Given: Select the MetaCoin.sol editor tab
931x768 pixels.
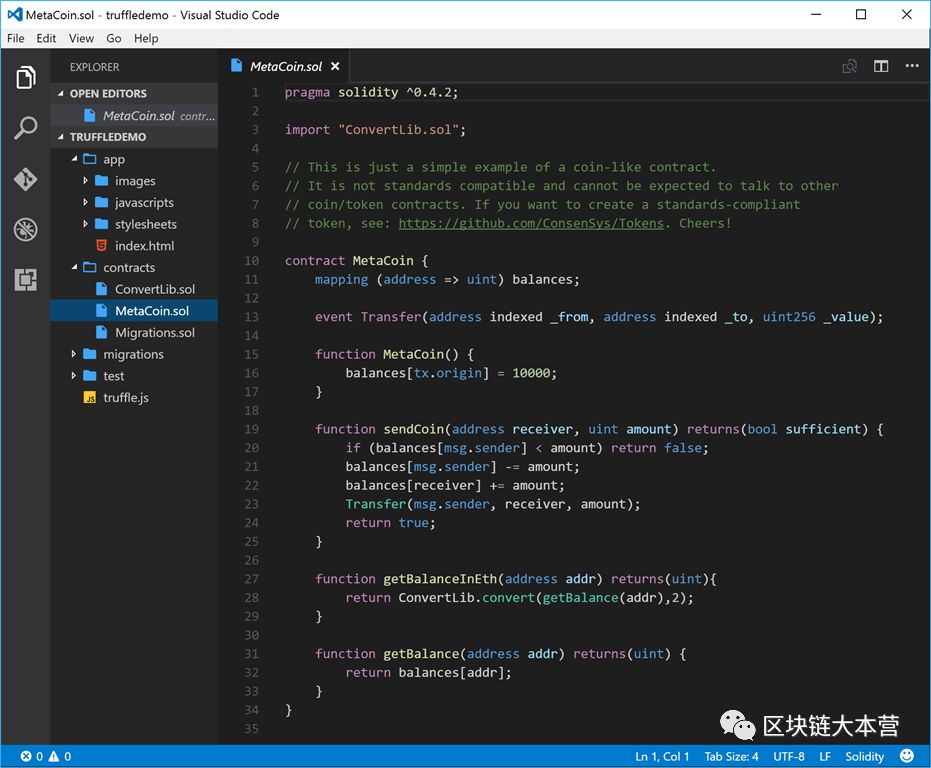Looking at the screenshot, I should click(286, 66).
